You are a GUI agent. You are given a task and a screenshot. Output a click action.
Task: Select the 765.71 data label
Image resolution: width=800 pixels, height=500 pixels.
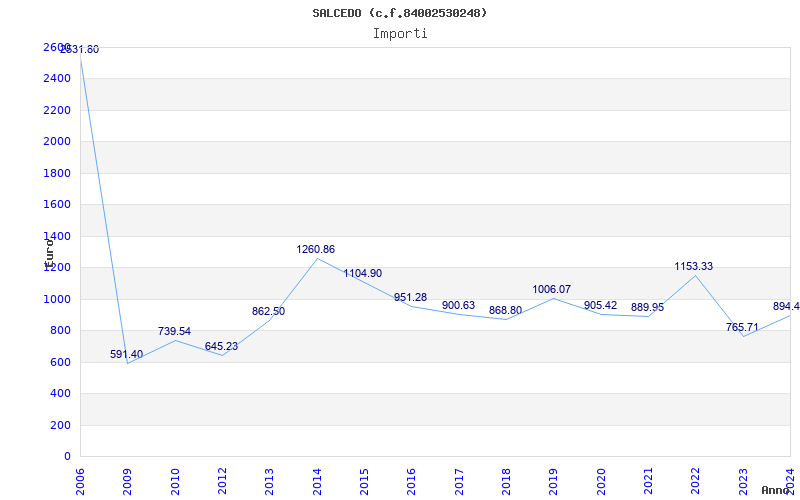tap(742, 327)
